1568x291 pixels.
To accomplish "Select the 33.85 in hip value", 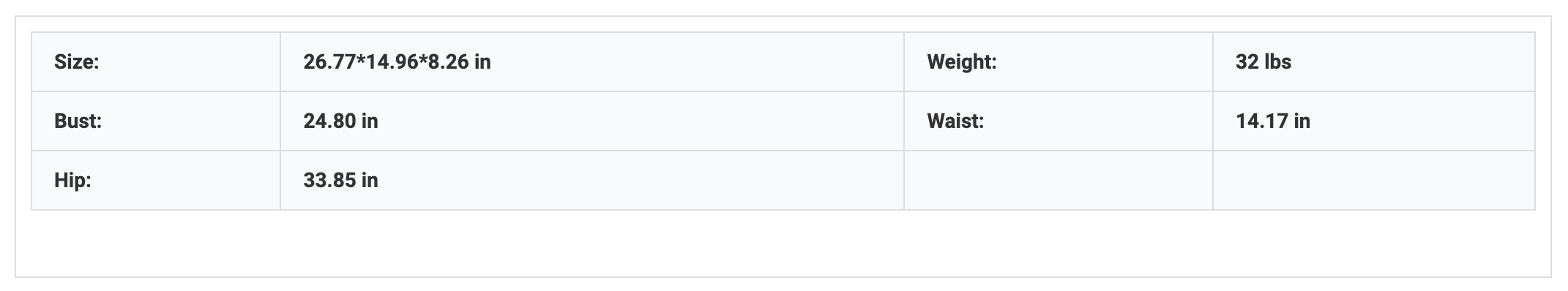I will pos(341,181).
